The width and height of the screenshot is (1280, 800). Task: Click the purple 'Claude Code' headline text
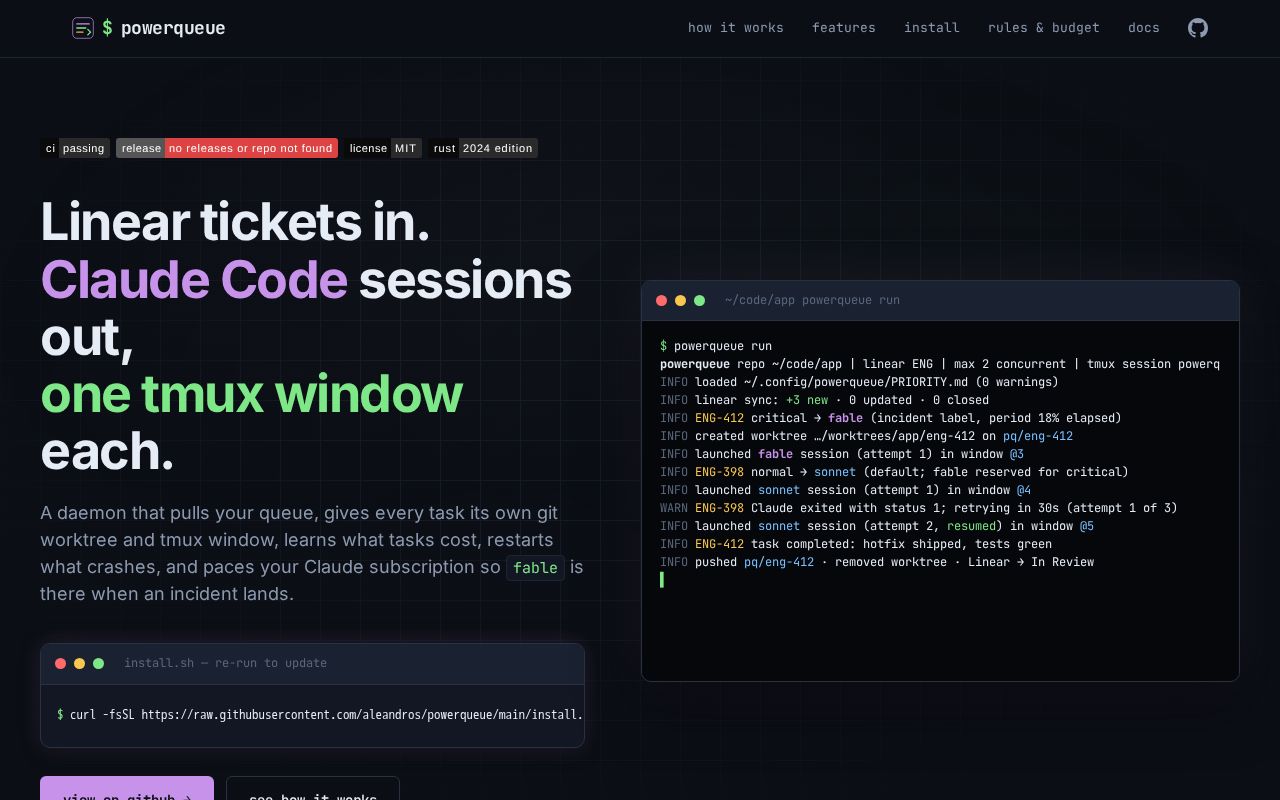click(x=194, y=280)
